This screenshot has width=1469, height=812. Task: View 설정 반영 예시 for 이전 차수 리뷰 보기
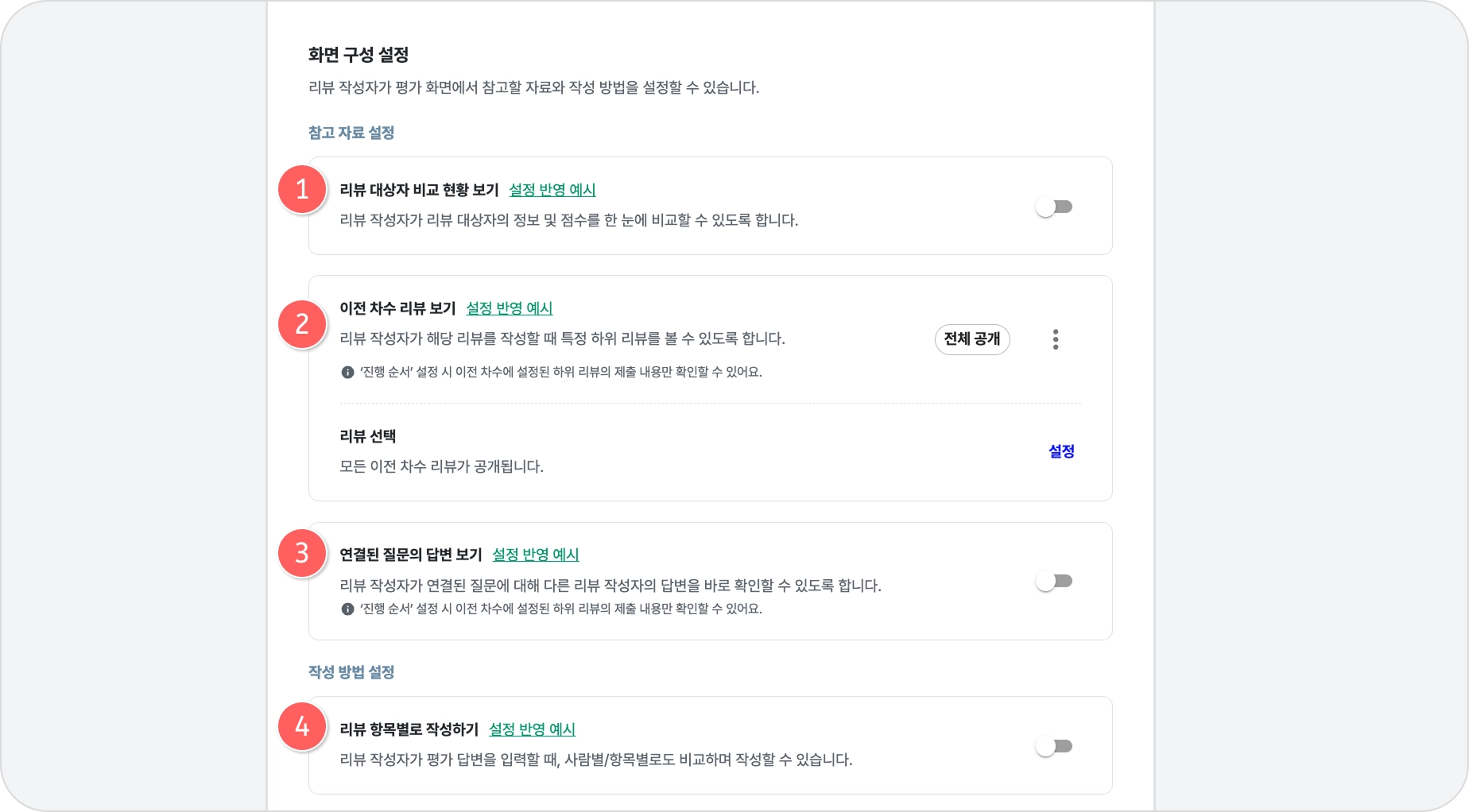[509, 308]
